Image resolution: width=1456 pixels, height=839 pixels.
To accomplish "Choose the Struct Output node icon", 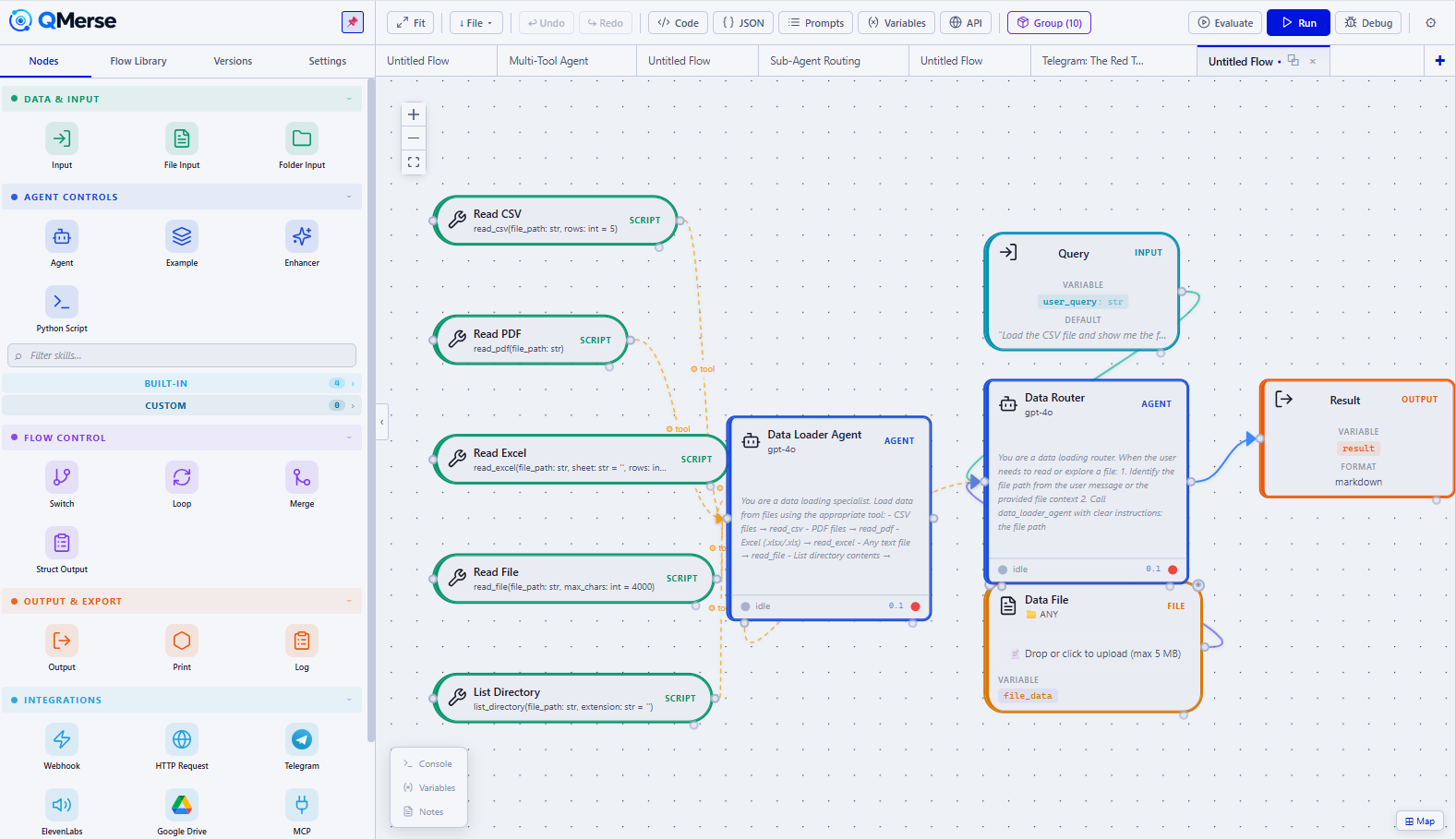I will [x=62, y=544].
